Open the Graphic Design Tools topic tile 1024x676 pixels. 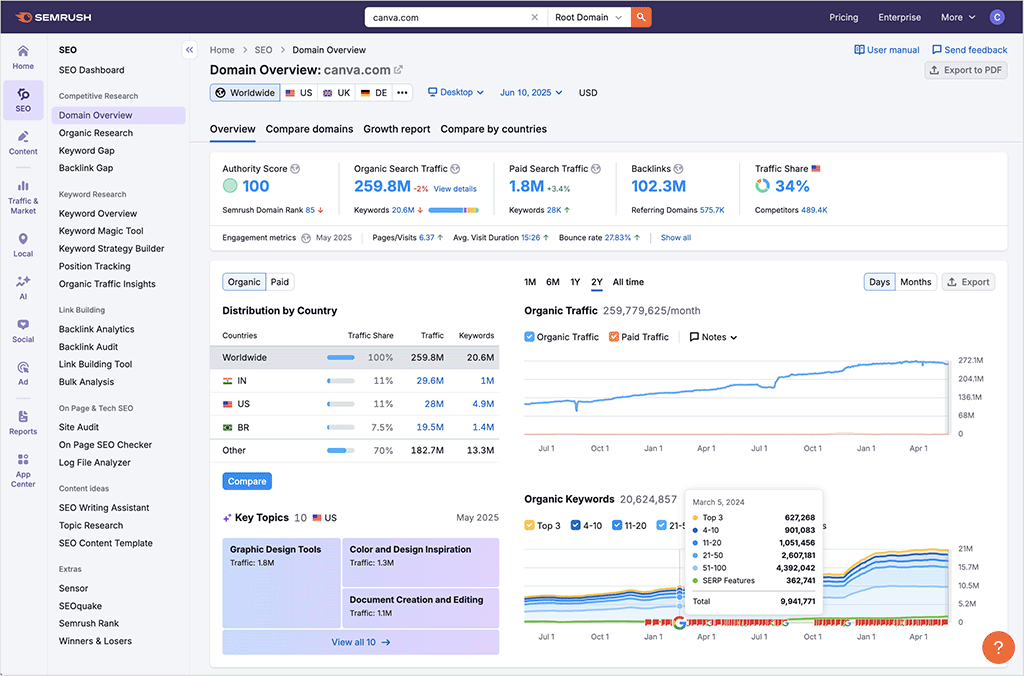(281, 583)
